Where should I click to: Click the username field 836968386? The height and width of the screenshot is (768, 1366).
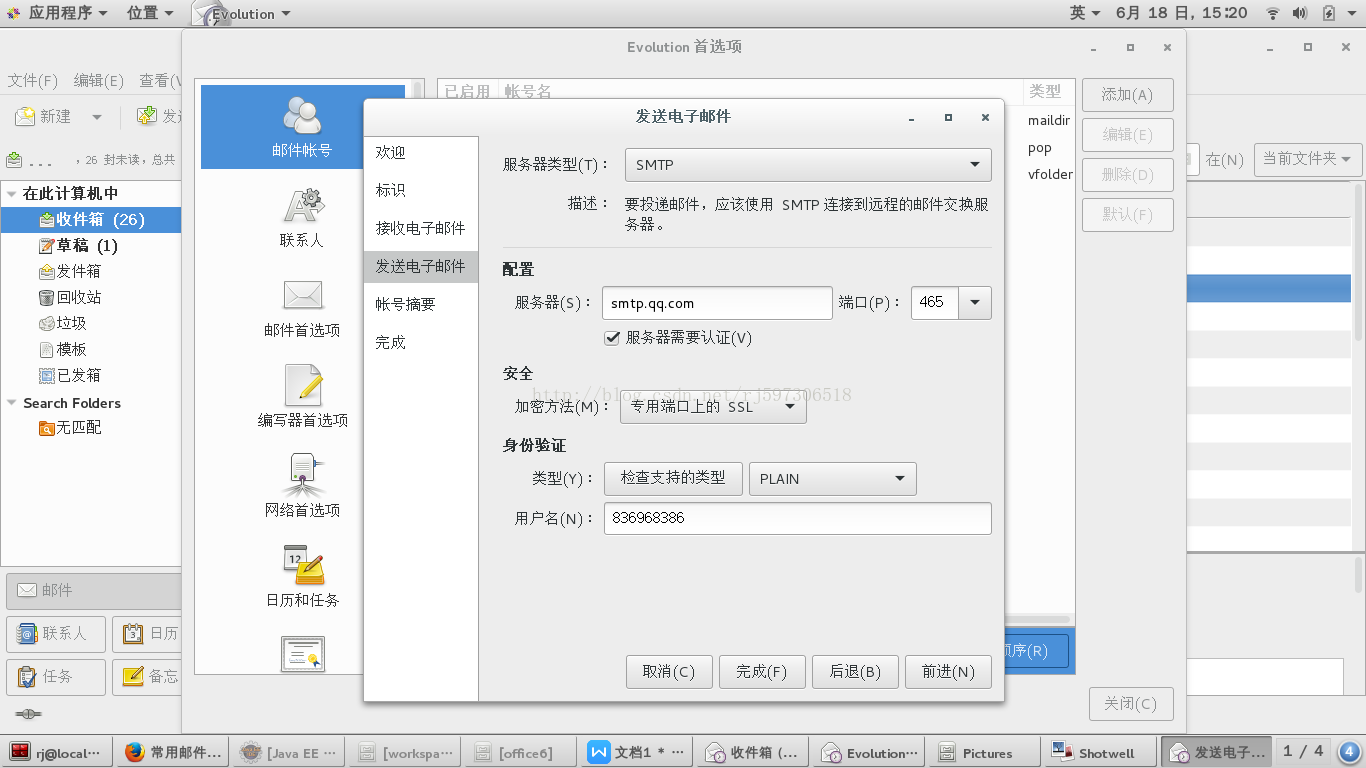click(798, 518)
